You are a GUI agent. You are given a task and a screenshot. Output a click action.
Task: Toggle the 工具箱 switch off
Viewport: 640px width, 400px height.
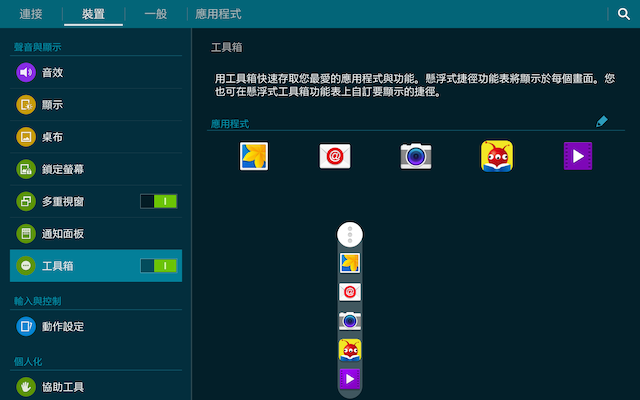click(158, 266)
